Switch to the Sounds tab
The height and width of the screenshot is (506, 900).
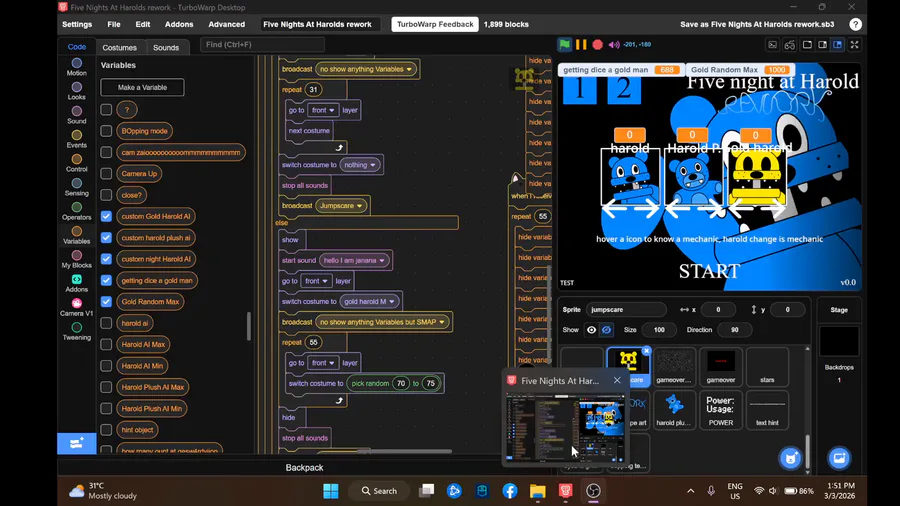coord(166,48)
